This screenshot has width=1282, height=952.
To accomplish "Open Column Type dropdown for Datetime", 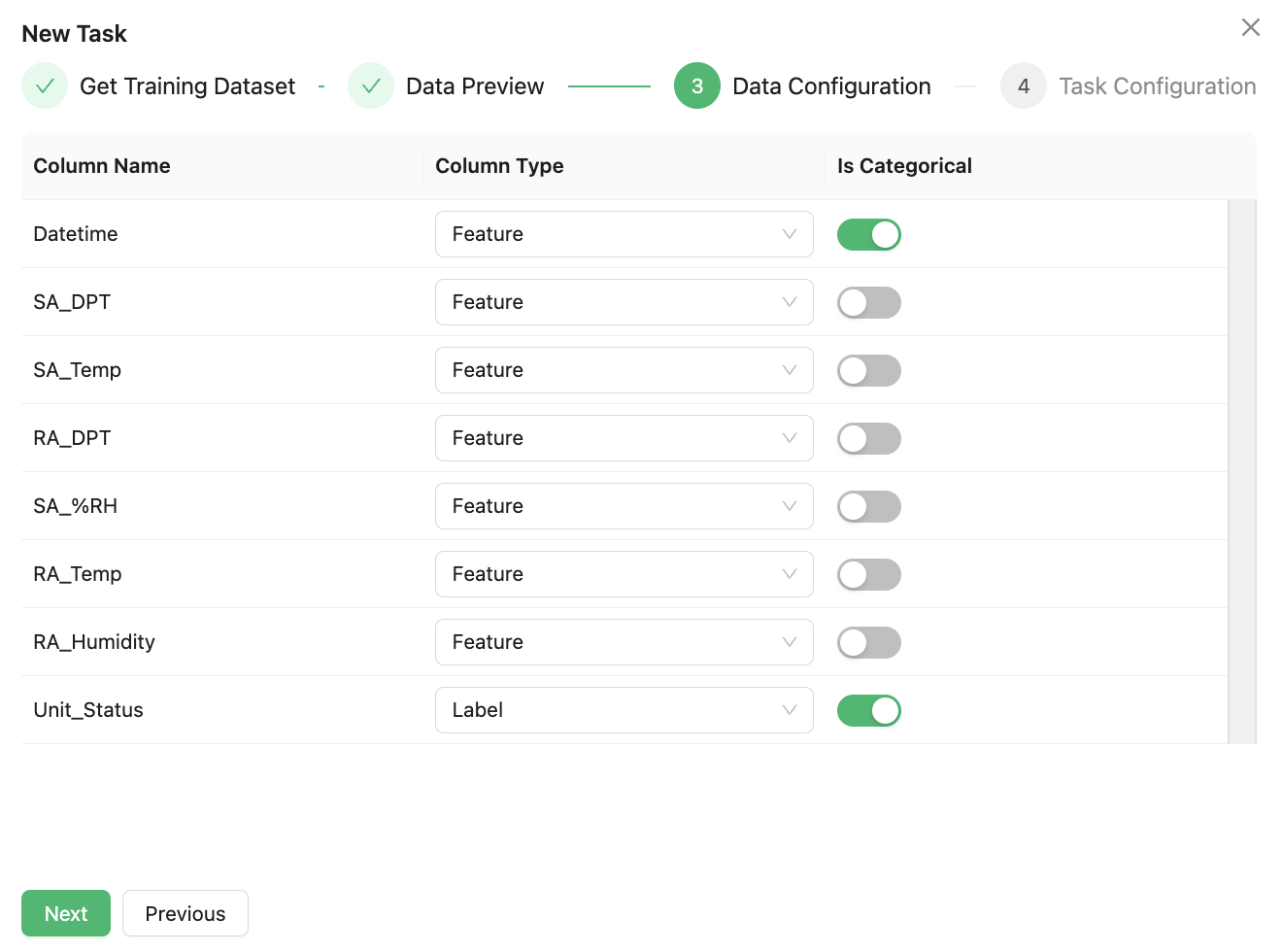I will [624, 235].
